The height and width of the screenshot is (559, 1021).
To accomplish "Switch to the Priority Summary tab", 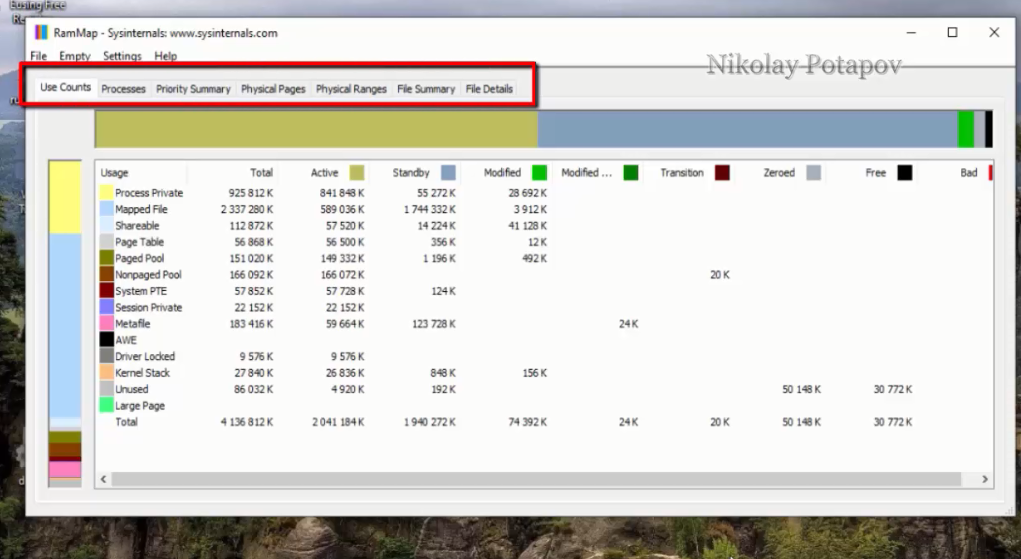I will (x=193, y=89).
